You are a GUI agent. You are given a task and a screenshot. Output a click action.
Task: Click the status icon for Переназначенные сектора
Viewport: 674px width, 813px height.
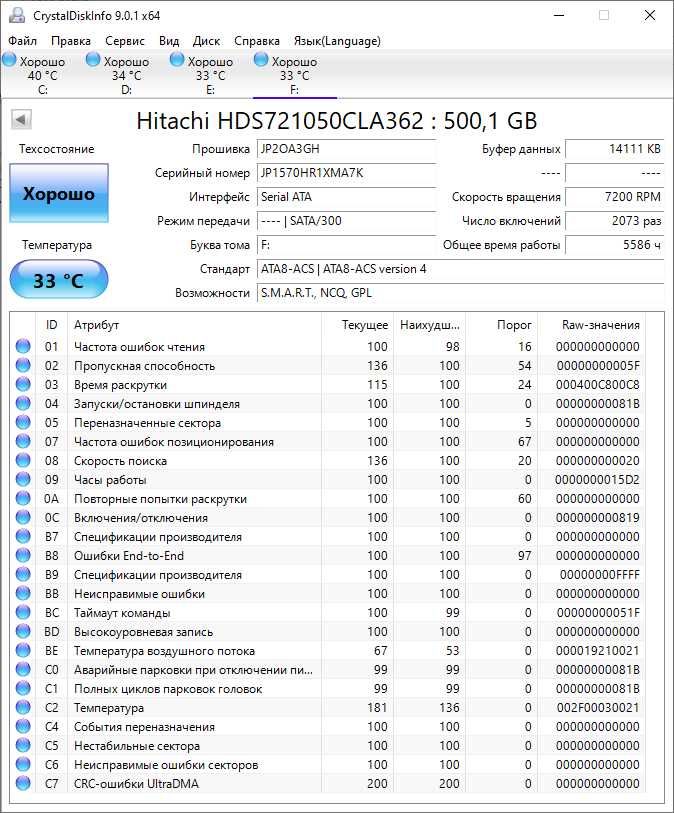pos(23,423)
